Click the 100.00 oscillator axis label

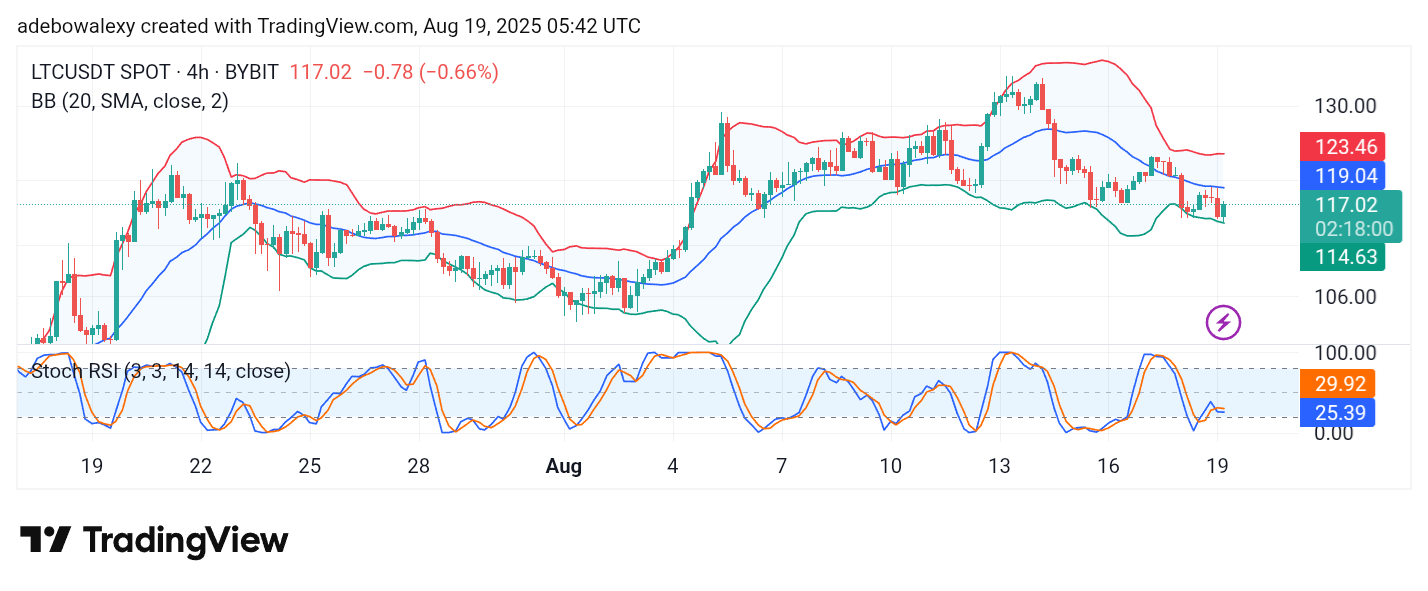click(x=1344, y=353)
